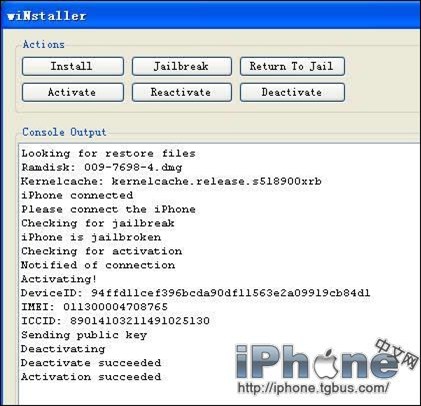The image size is (421, 406).
Task: Click the IMEI number line
Action: point(94,307)
